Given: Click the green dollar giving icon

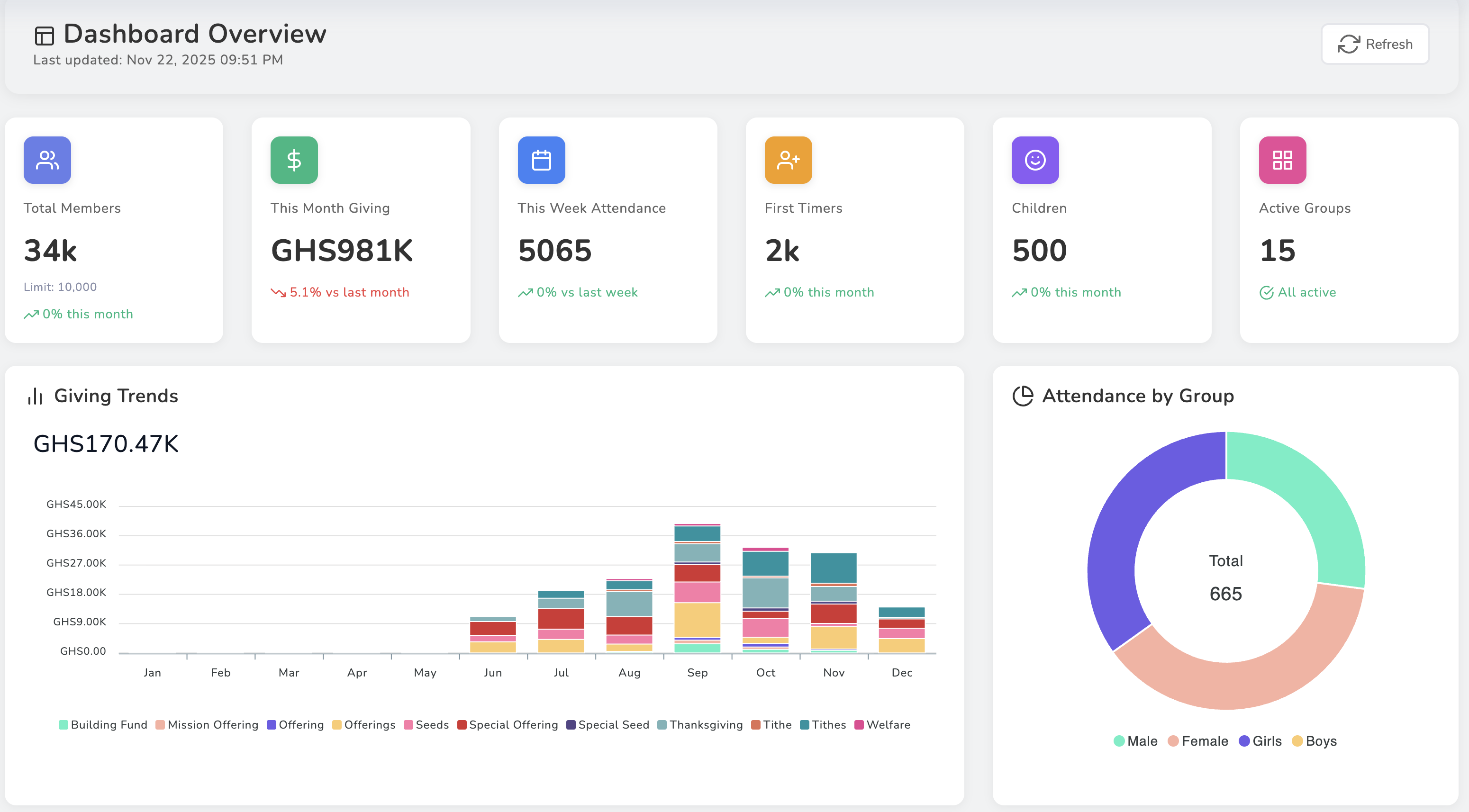Looking at the screenshot, I should [x=294, y=160].
